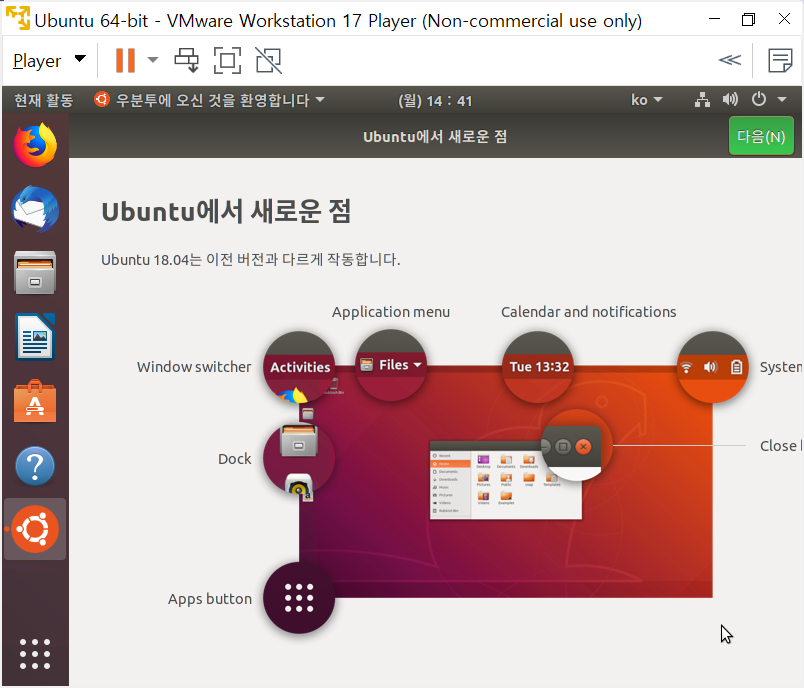Expand the system menu arrow next to power
804x688 pixels.
point(782,99)
